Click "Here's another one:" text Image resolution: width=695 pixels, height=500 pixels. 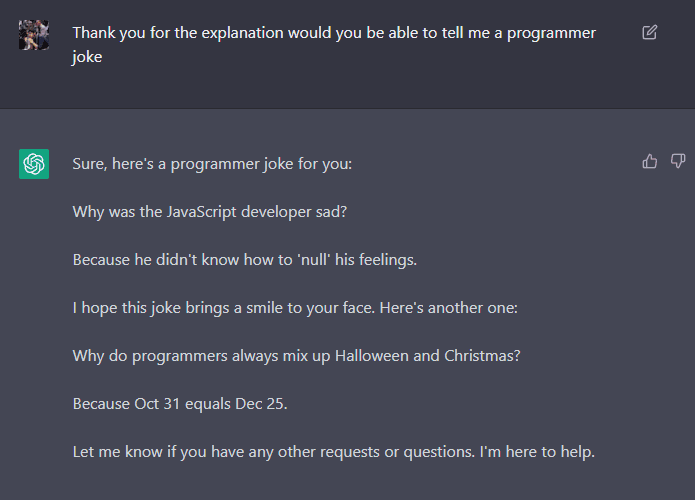(x=449, y=308)
